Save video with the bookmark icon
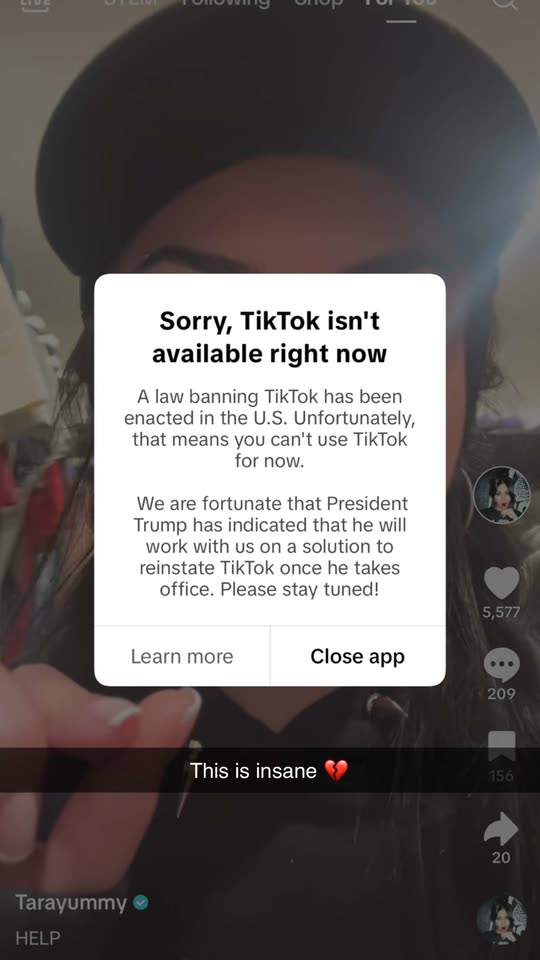 (x=501, y=746)
